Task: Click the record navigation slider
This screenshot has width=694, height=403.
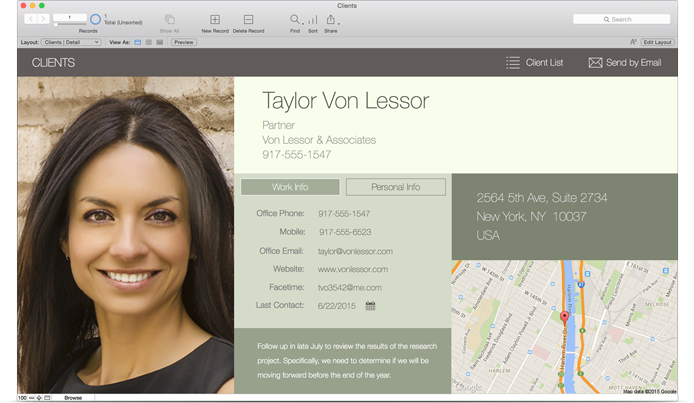Action: [69, 24]
